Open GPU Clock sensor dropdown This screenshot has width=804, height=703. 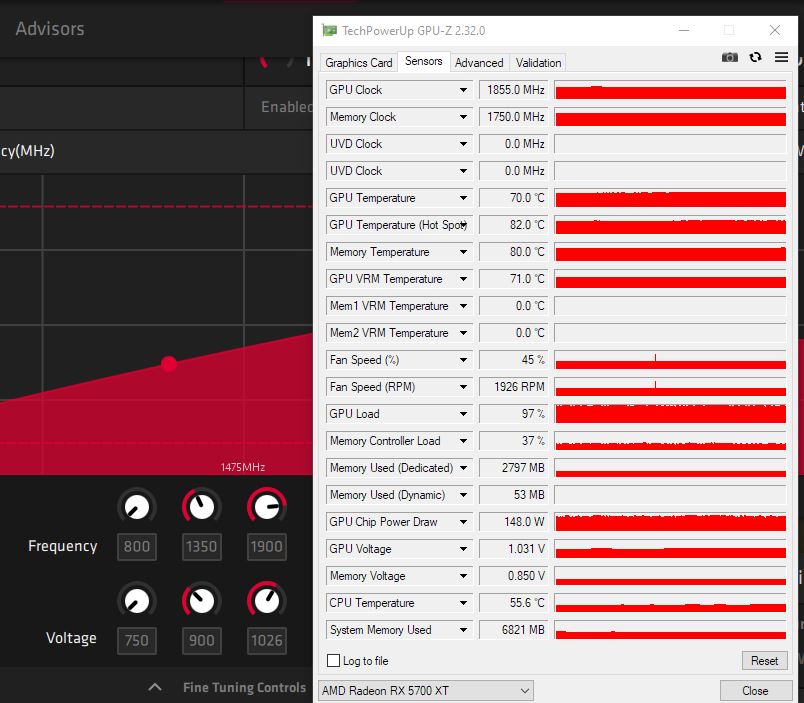(x=463, y=90)
